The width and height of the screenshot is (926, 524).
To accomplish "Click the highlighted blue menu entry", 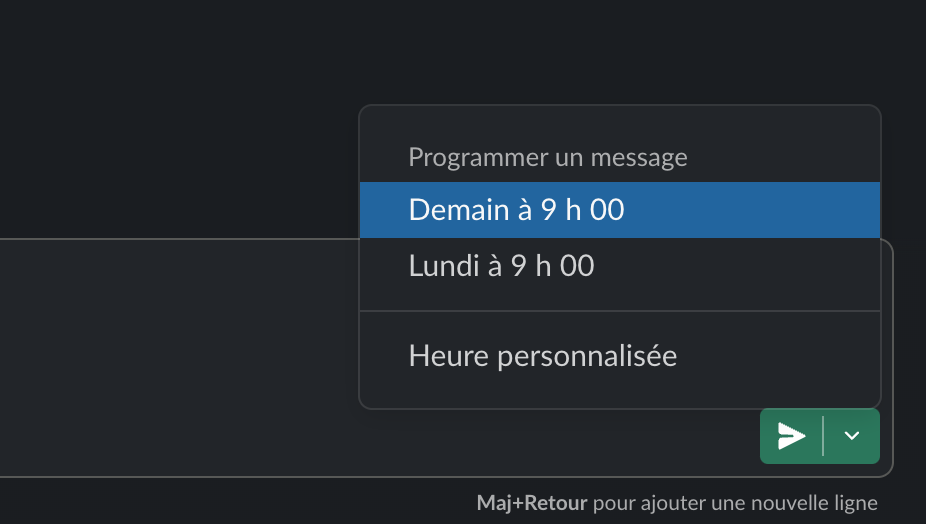I will [620, 210].
